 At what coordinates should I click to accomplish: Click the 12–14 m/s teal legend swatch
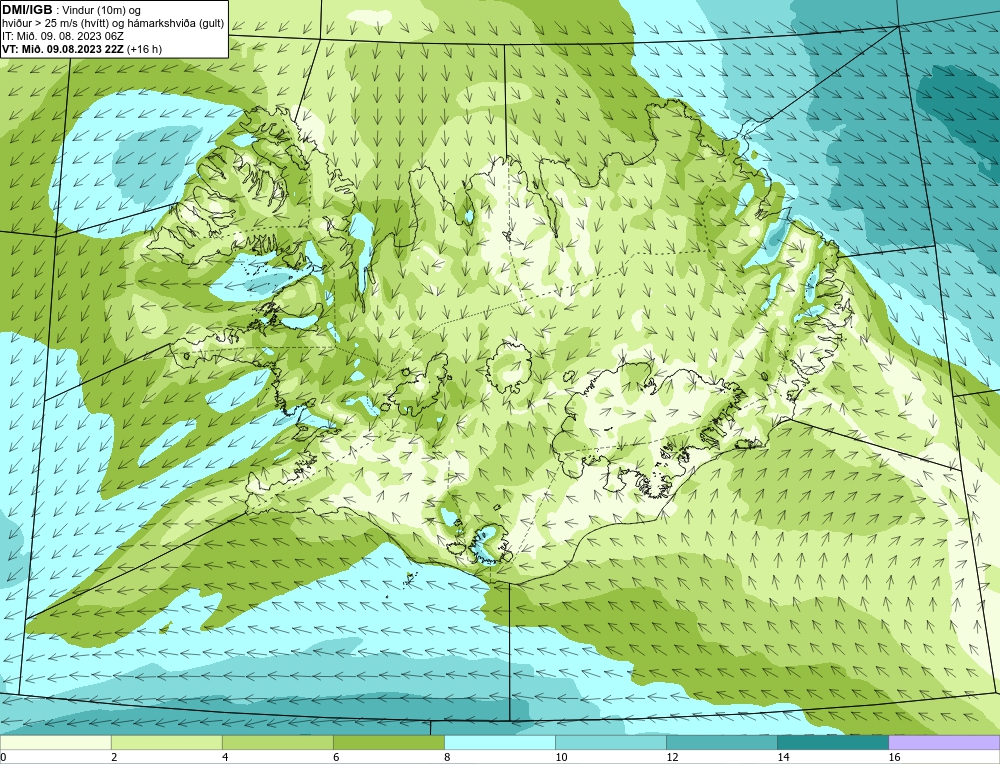tap(722, 742)
